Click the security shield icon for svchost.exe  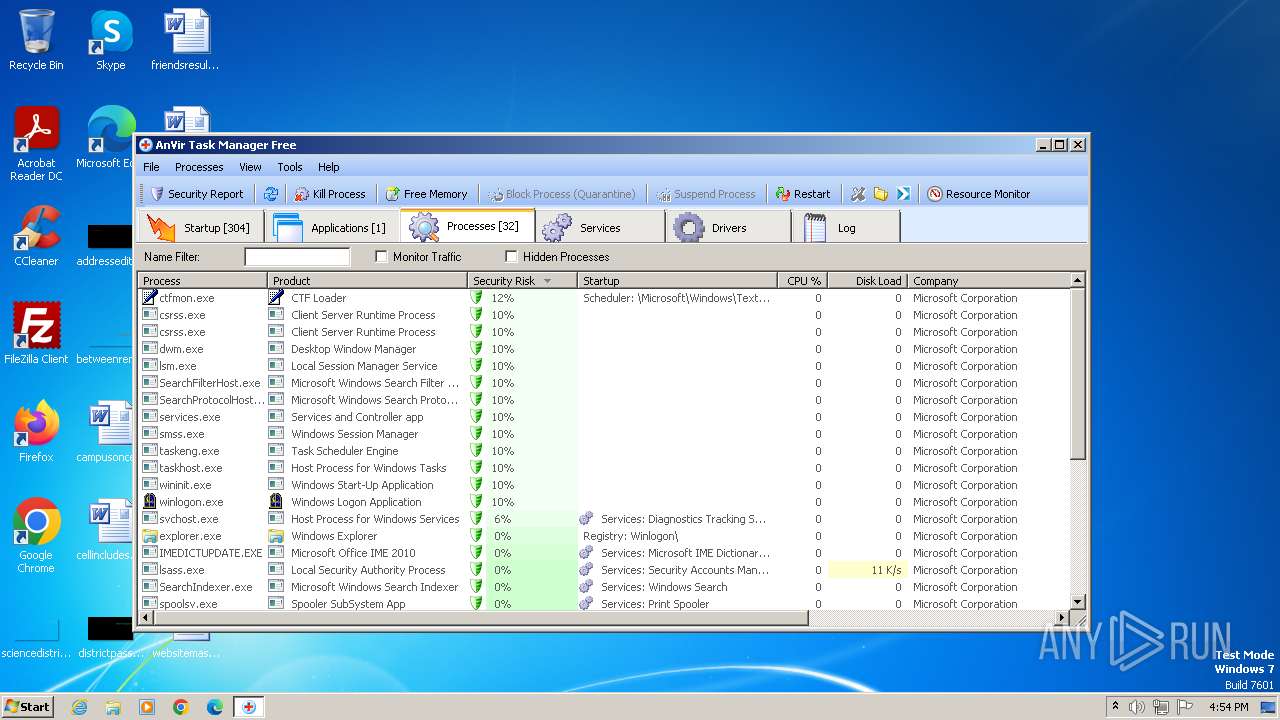pyautogui.click(x=477, y=519)
